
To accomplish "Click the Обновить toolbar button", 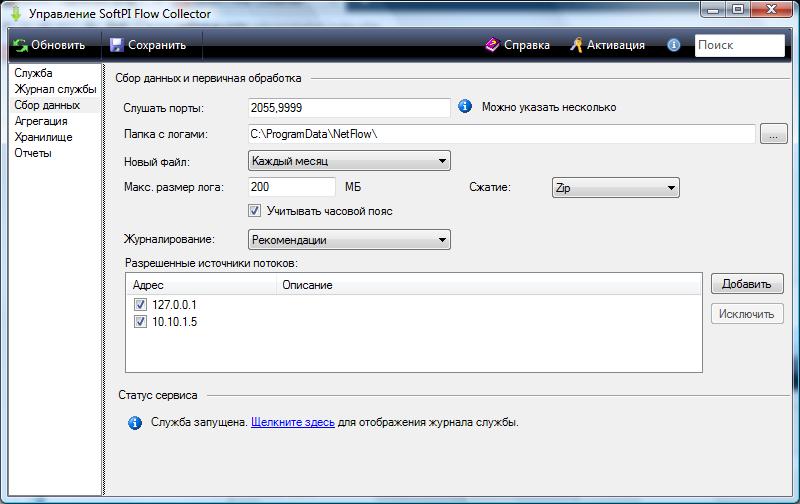I will click(x=49, y=45).
